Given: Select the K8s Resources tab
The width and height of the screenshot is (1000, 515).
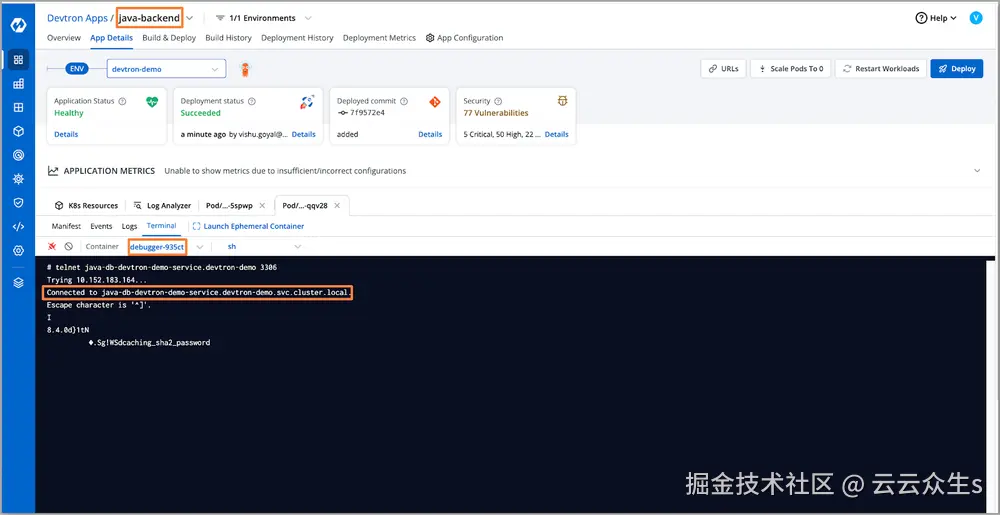Looking at the screenshot, I should click(87, 206).
